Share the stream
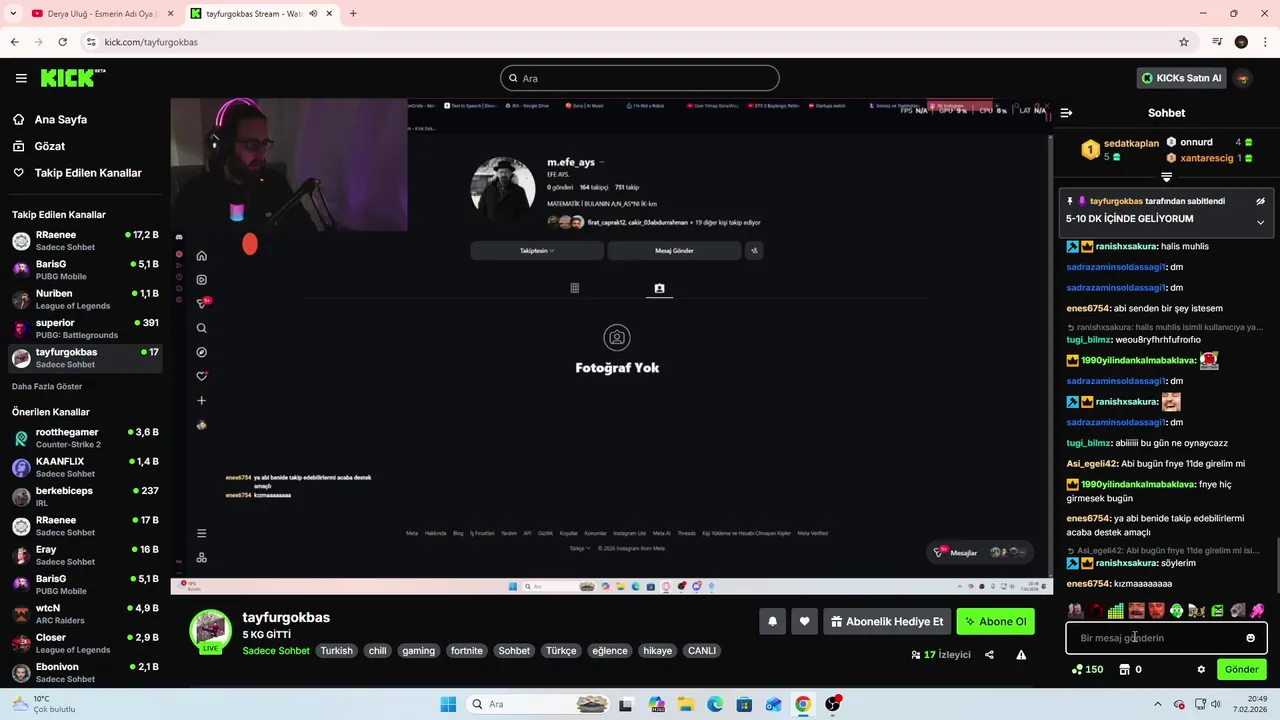Screen dimensions: 1280x720 pos(989,655)
